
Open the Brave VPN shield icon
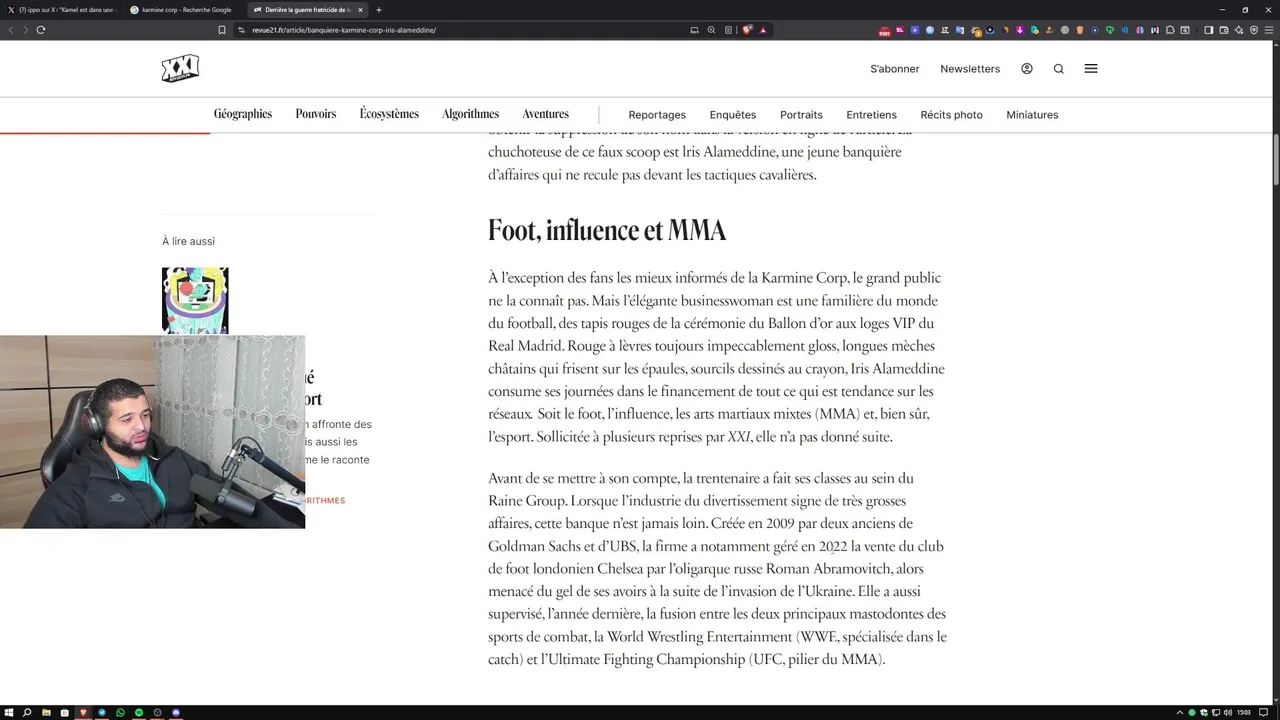pyautogui.click(x=1254, y=30)
